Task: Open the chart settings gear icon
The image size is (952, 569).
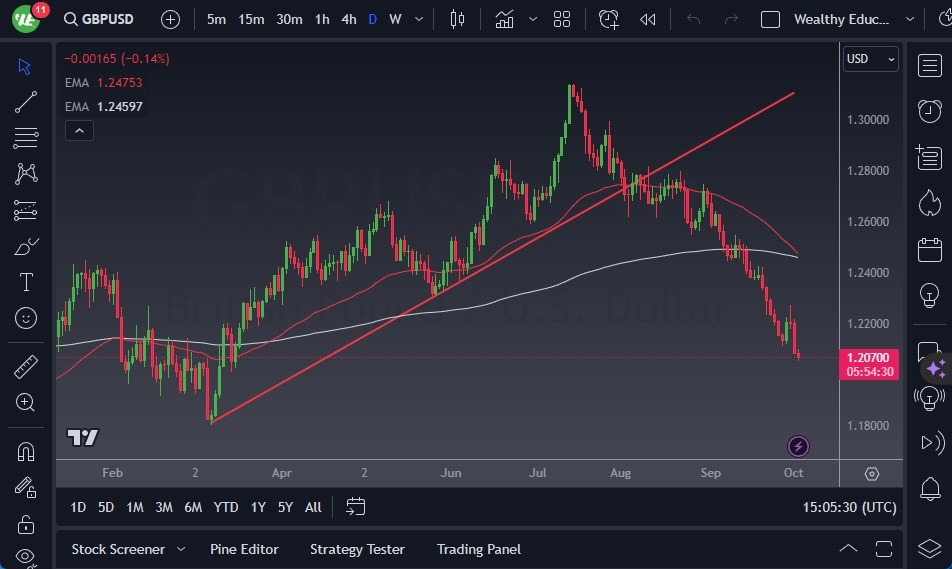Action: pyautogui.click(x=872, y=473)
